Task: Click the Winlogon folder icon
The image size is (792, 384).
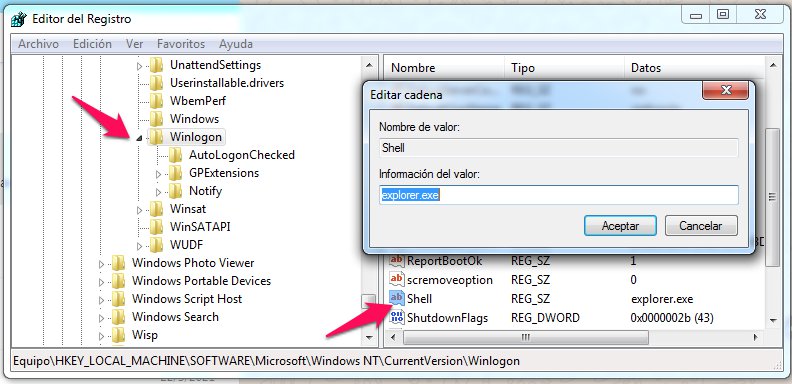Action: (157, 137)
